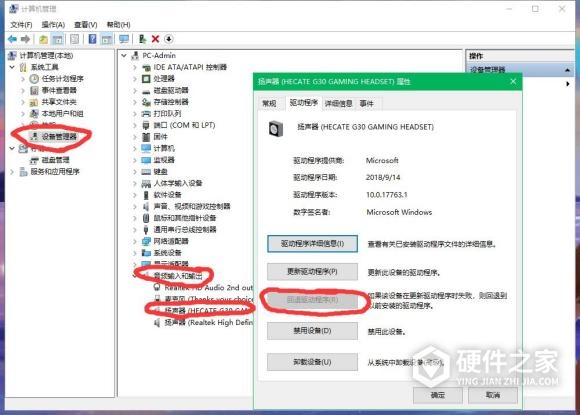This screenshot has height=415, width=580.
Task: Select the 扬声器 (HECATE G30 device entry
Action: pos(209,311)
